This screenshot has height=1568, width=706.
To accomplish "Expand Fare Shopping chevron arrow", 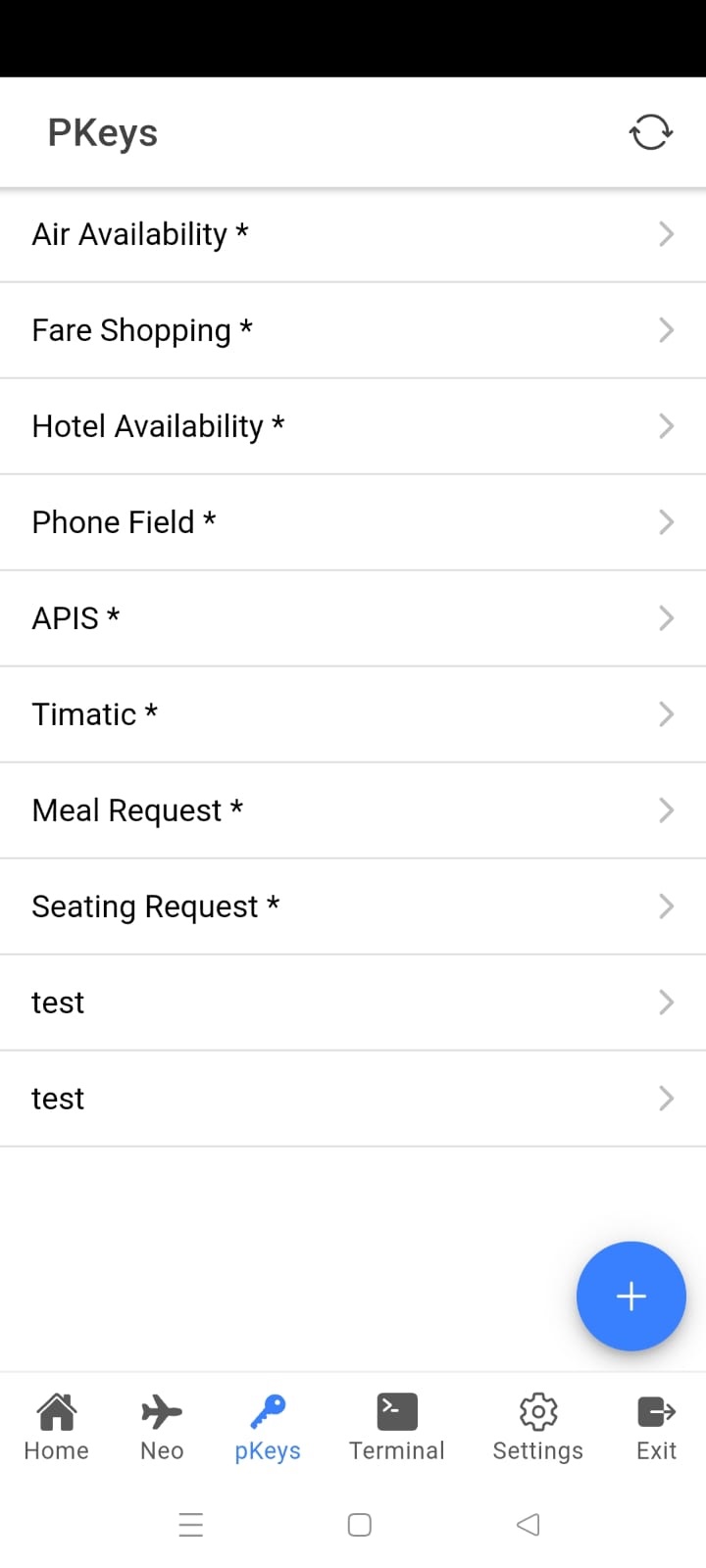I will [x=666, y=330].
